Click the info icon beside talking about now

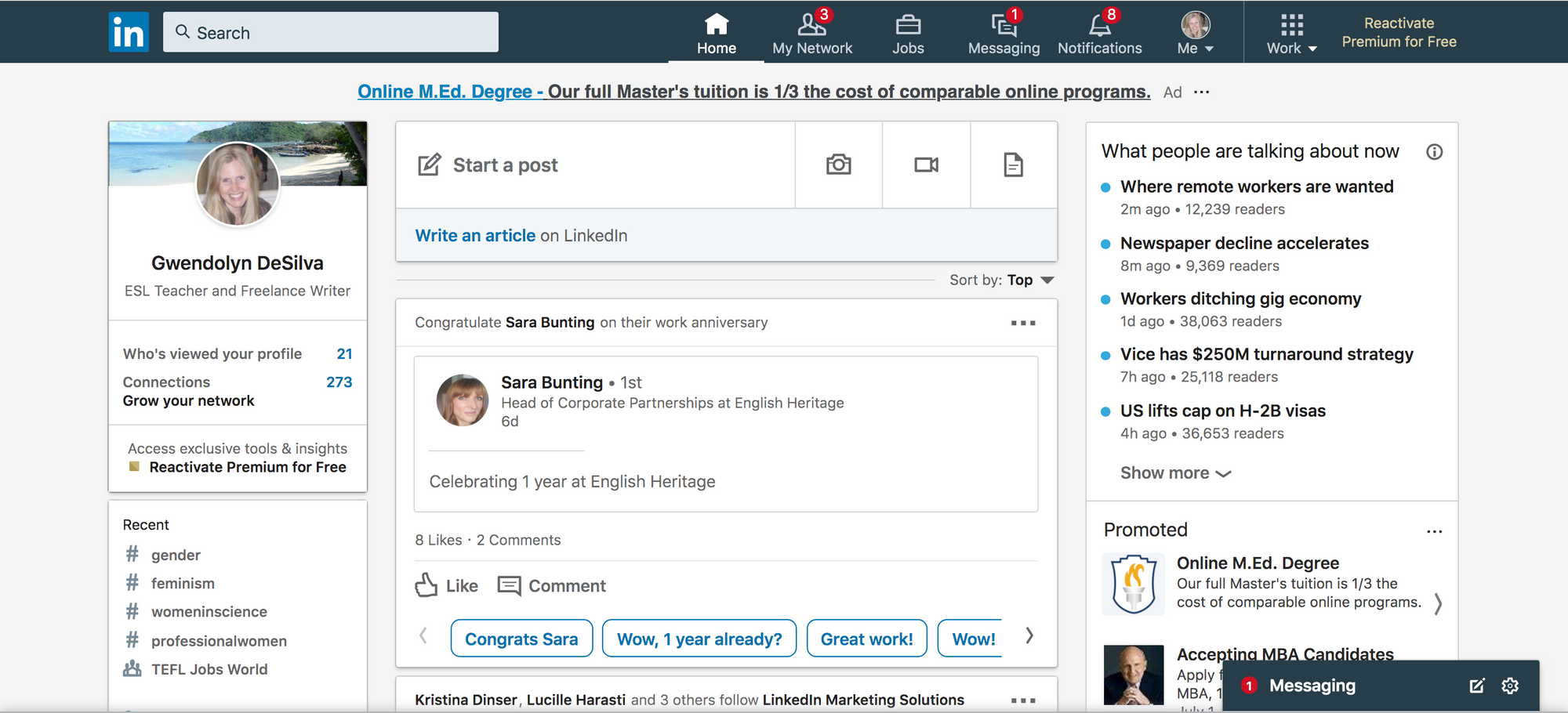(1434, 151)
